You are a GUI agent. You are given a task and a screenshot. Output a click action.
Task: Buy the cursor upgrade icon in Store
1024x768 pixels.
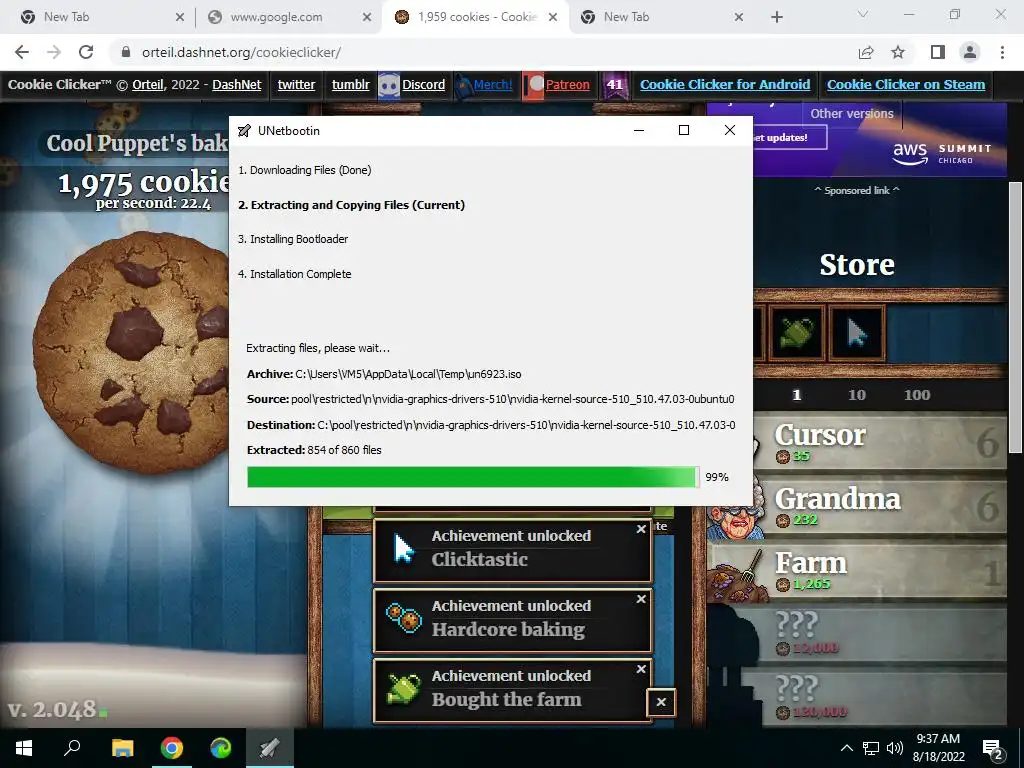click(x=857, y=332)
